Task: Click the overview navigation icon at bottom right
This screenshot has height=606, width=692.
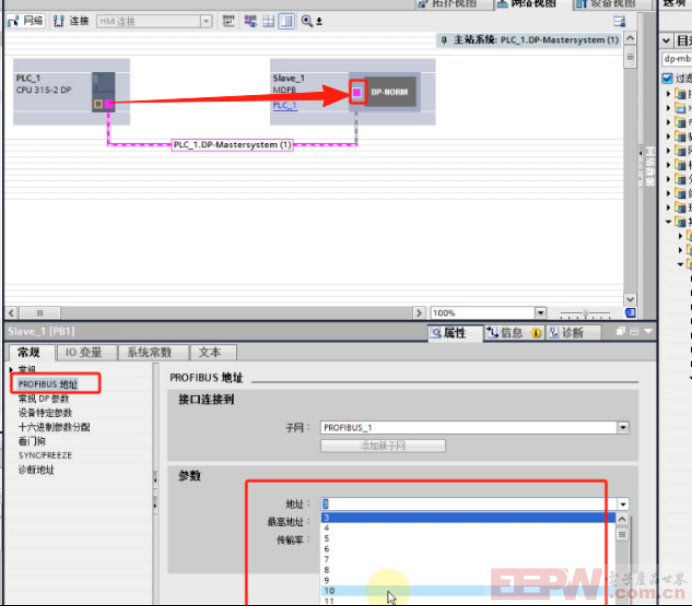Action: point(630,313)
